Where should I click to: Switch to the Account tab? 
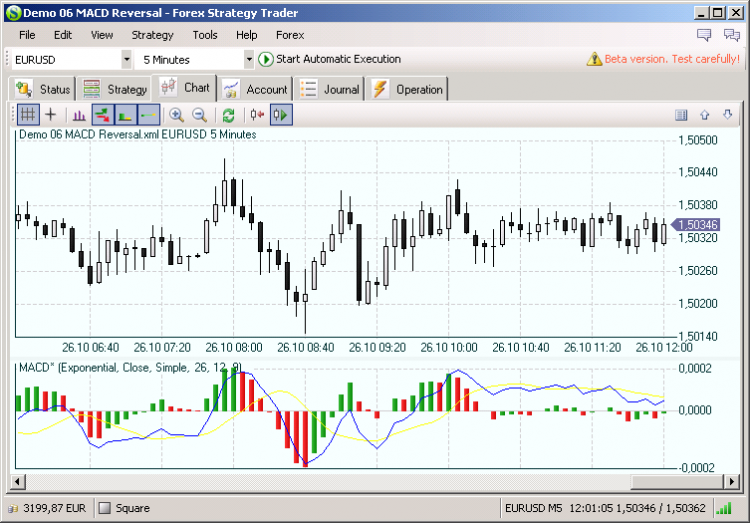click(x=255, y=89)
